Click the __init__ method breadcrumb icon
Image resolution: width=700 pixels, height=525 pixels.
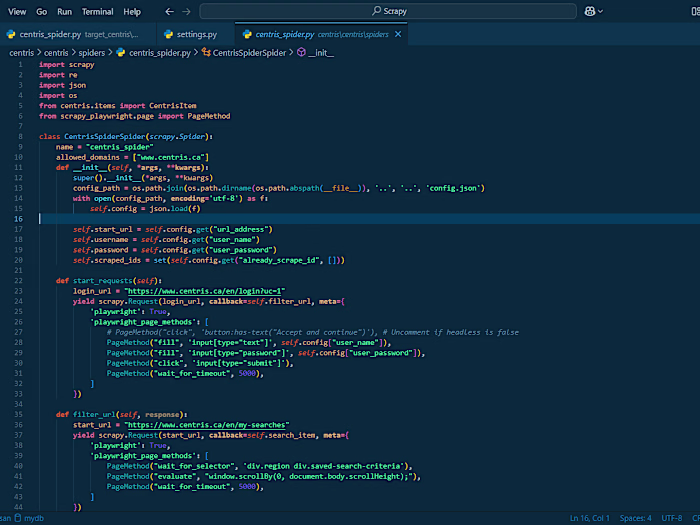tap(302, 52)
